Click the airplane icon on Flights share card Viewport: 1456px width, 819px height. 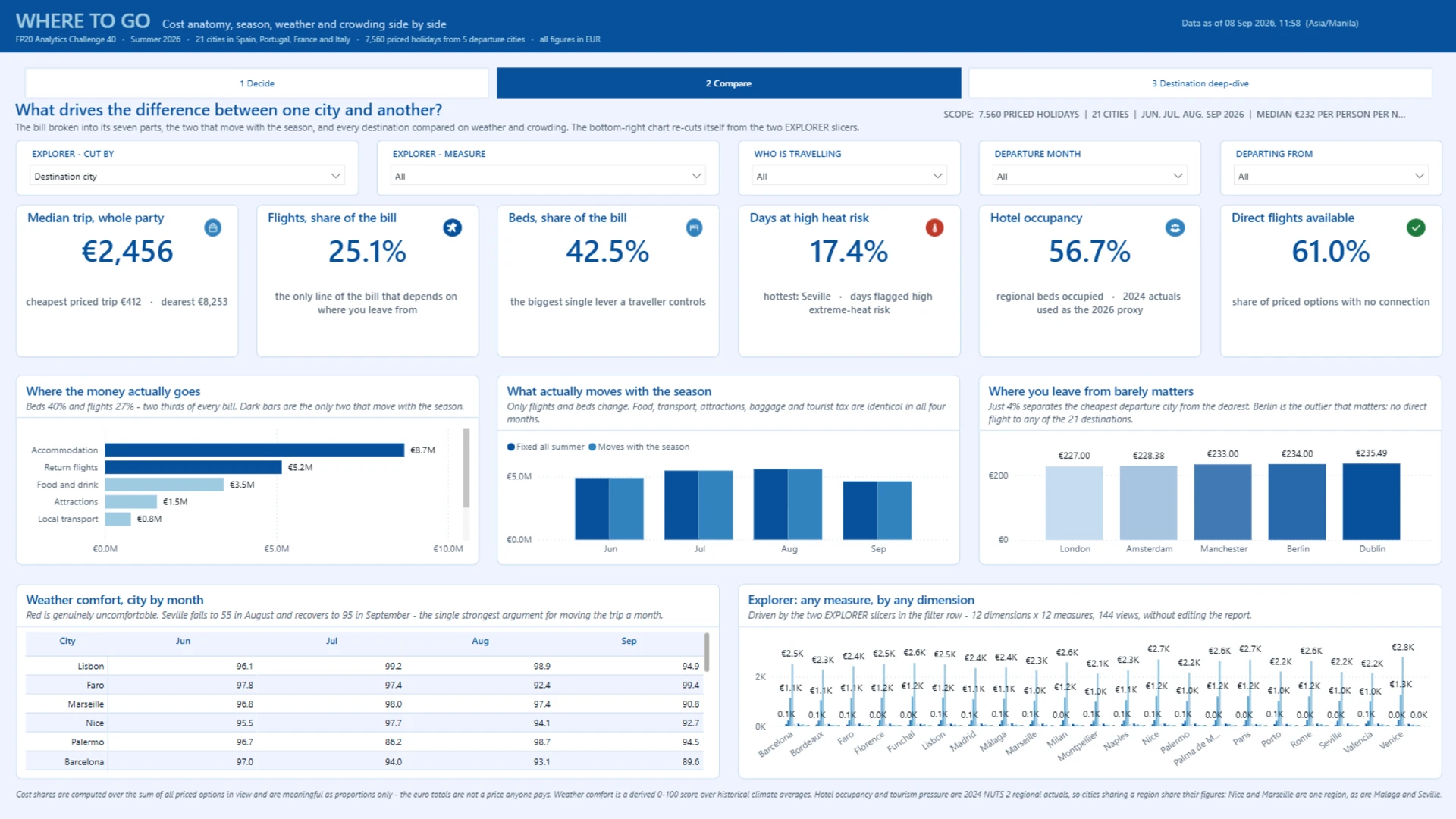[453, 227]
